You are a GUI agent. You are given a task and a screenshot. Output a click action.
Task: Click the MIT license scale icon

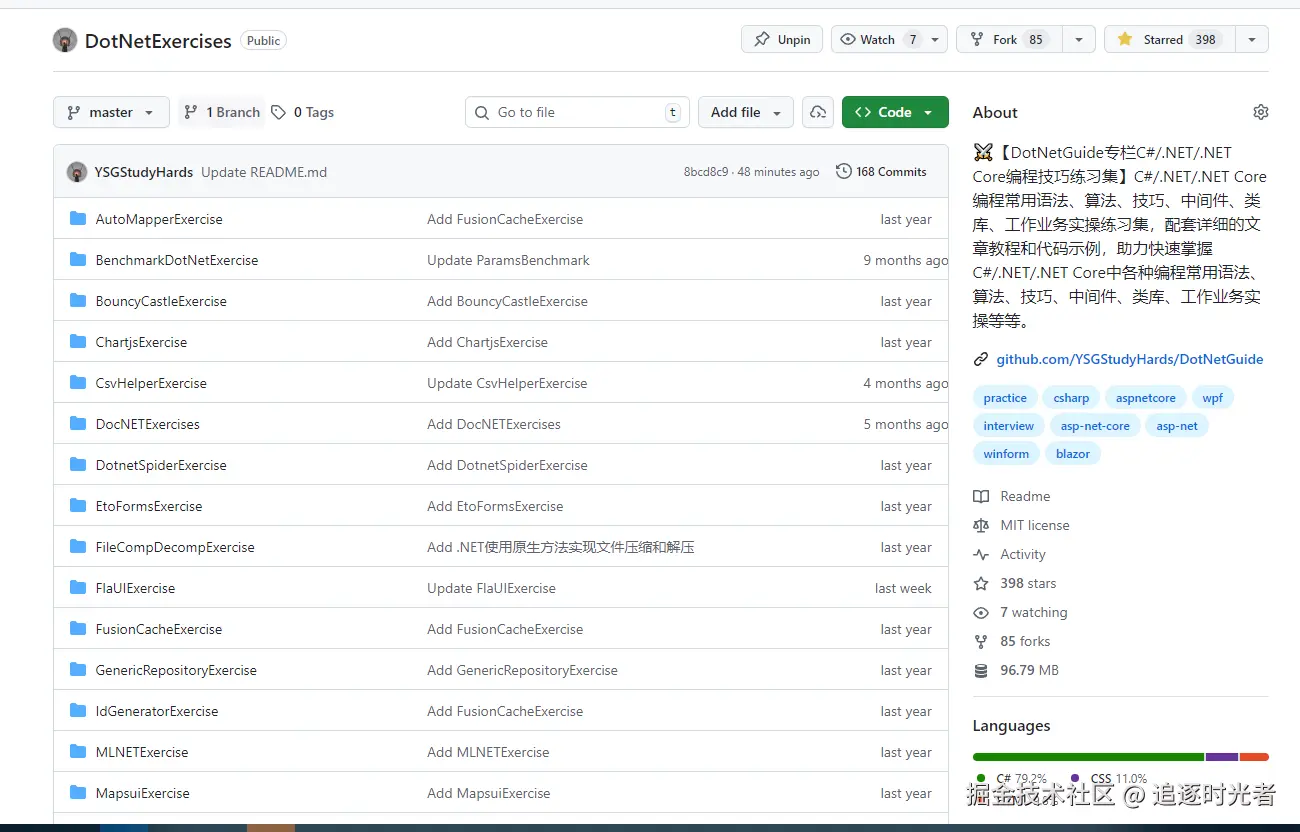coord(981,525)
